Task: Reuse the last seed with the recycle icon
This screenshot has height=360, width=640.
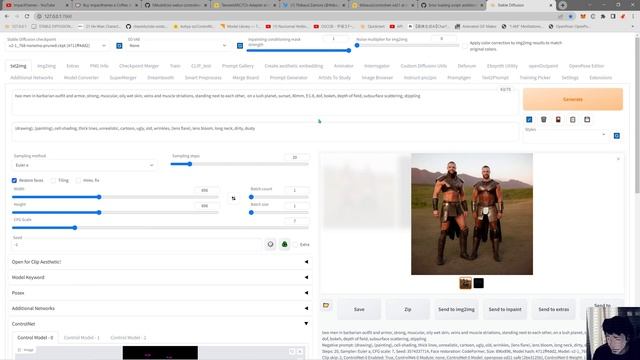Action: pyautogui.click(x=284, y=244)
